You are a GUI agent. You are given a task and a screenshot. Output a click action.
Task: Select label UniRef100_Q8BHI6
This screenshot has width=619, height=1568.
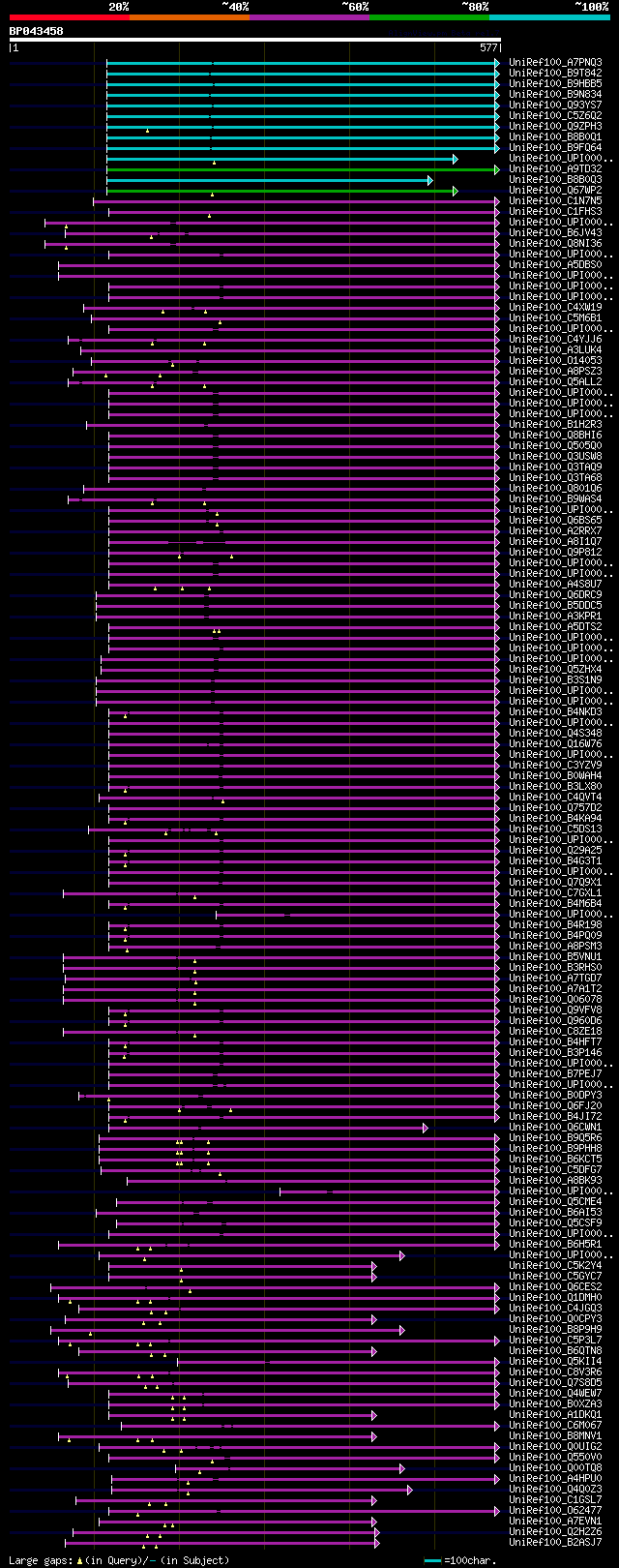point(555,435)
